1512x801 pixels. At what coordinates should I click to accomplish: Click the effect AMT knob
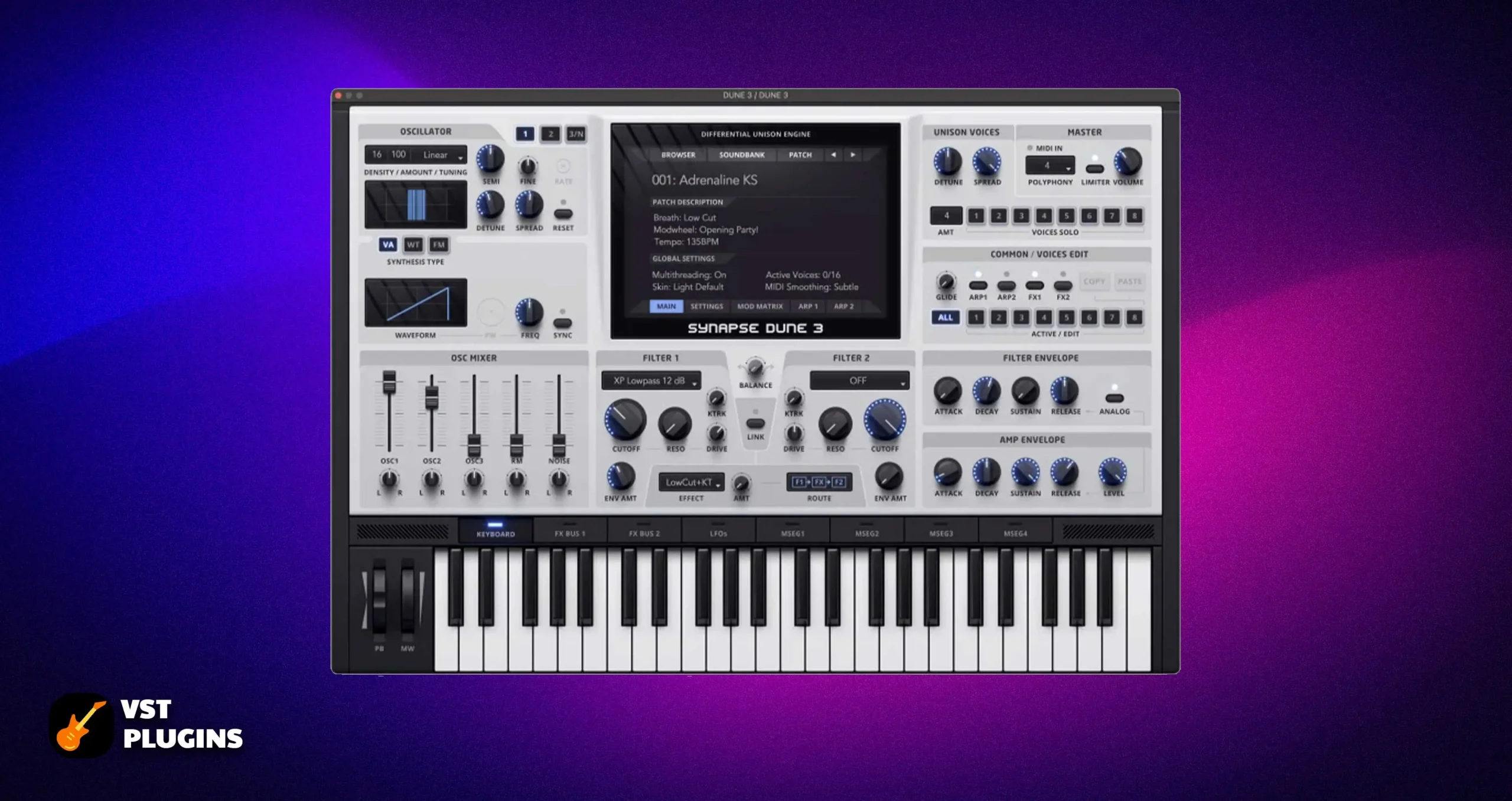click(x=741, y=483)
